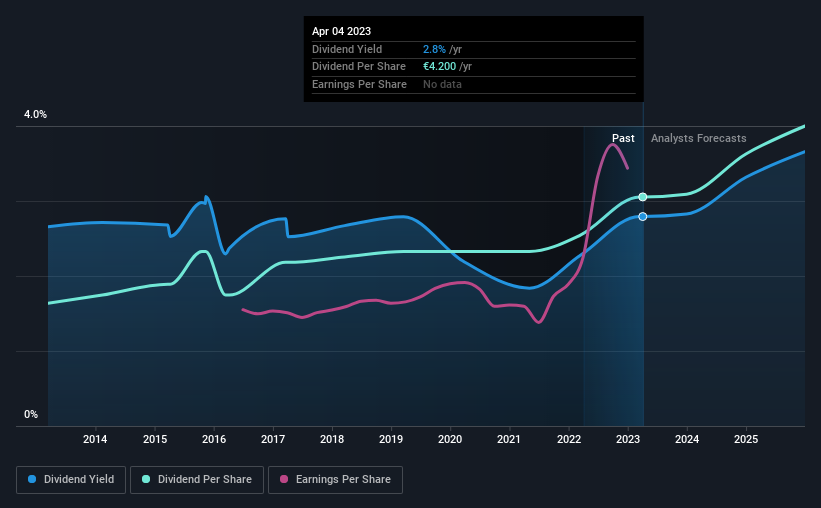
Task: Click the 2025 x-axis label
Action: coord(746,439)
